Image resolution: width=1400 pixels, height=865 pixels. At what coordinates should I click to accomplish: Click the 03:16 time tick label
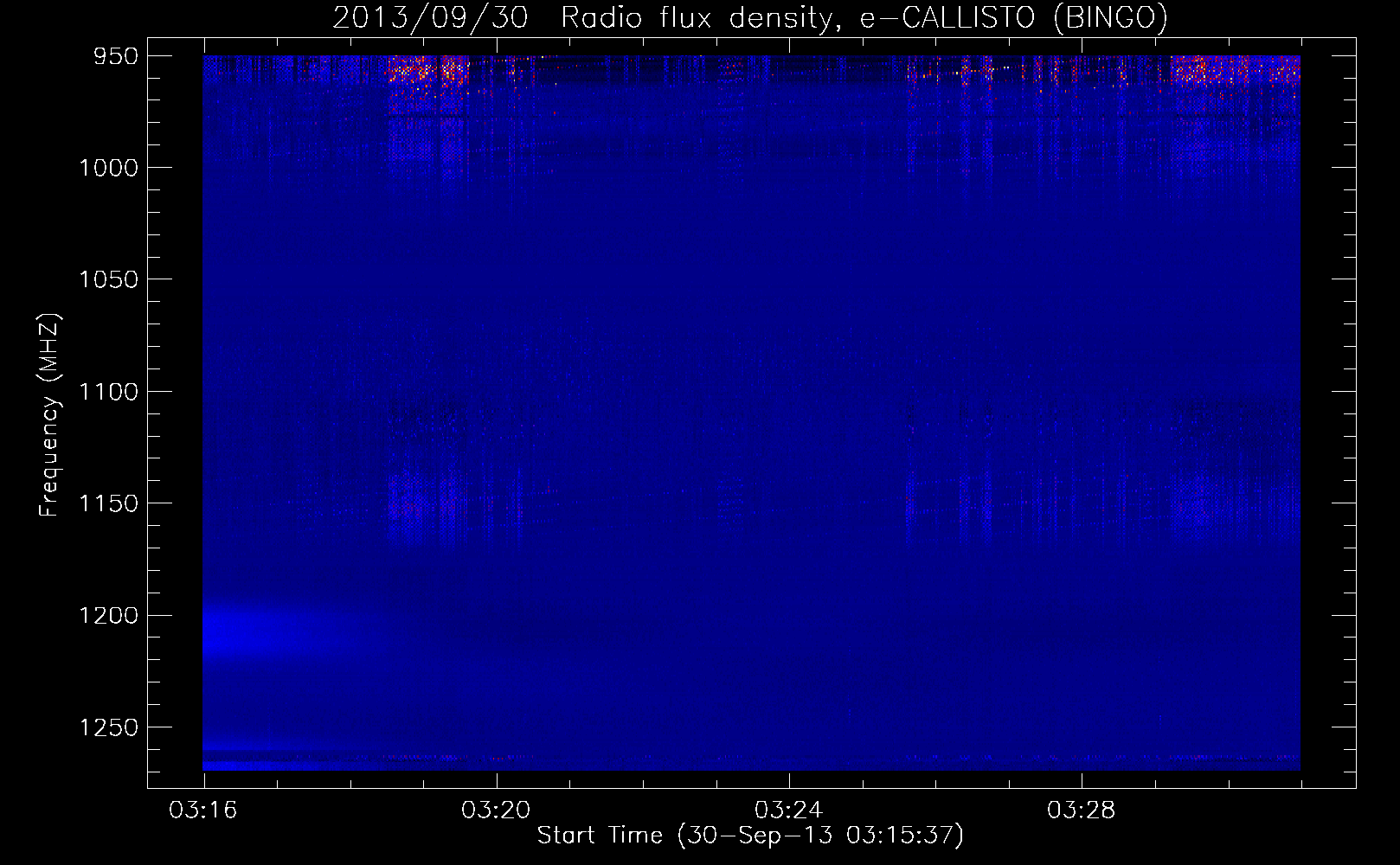coord(203,811)
